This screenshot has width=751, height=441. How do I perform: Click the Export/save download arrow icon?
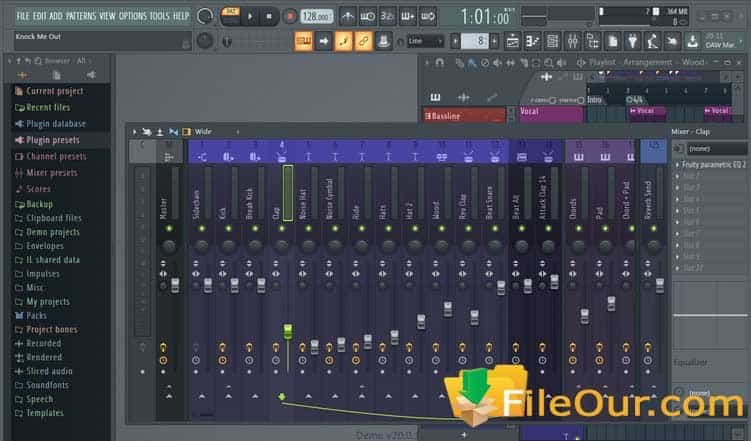tap(692, 42)
